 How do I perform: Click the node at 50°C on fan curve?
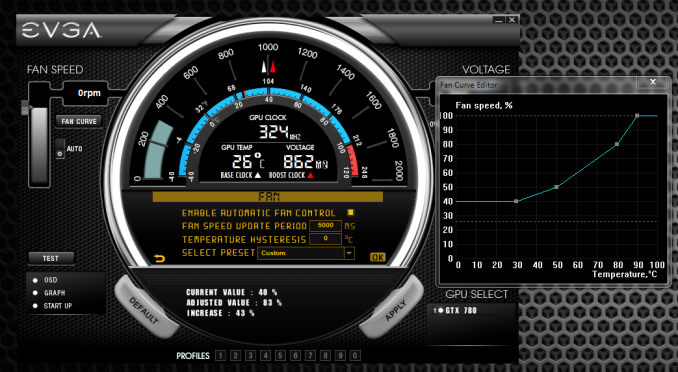coord(556,187)
